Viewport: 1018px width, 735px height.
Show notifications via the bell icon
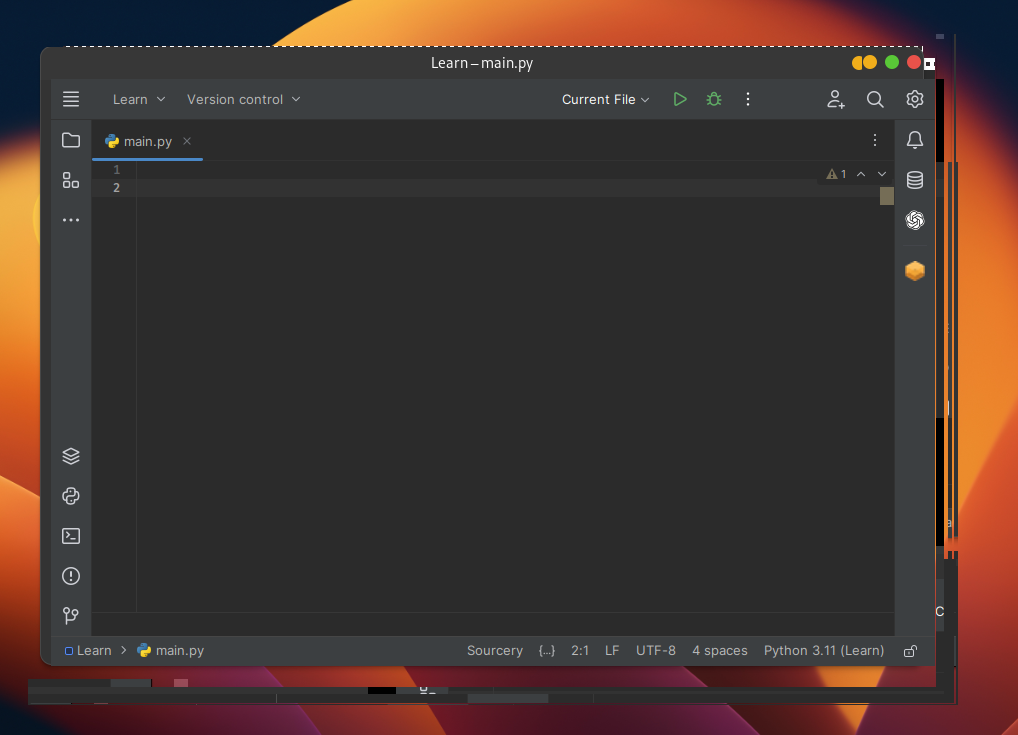[915, 140]
